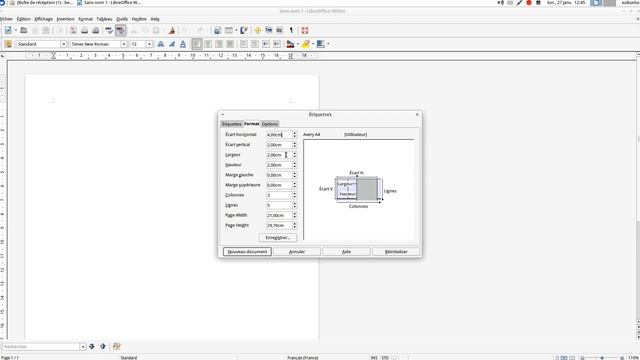
Task: Switch to the Étiquettes tab in dialog
Action: tap(231, 124)
